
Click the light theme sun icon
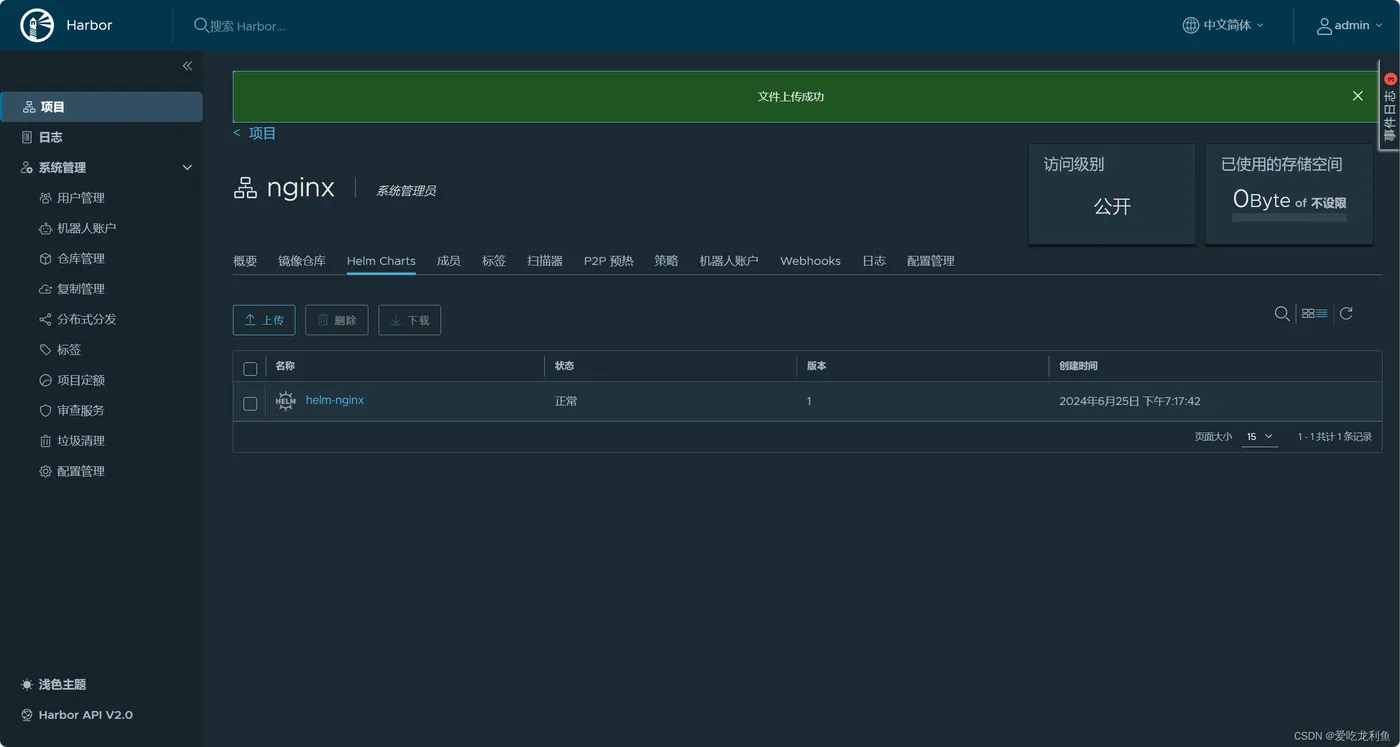[x=27, y=685]
